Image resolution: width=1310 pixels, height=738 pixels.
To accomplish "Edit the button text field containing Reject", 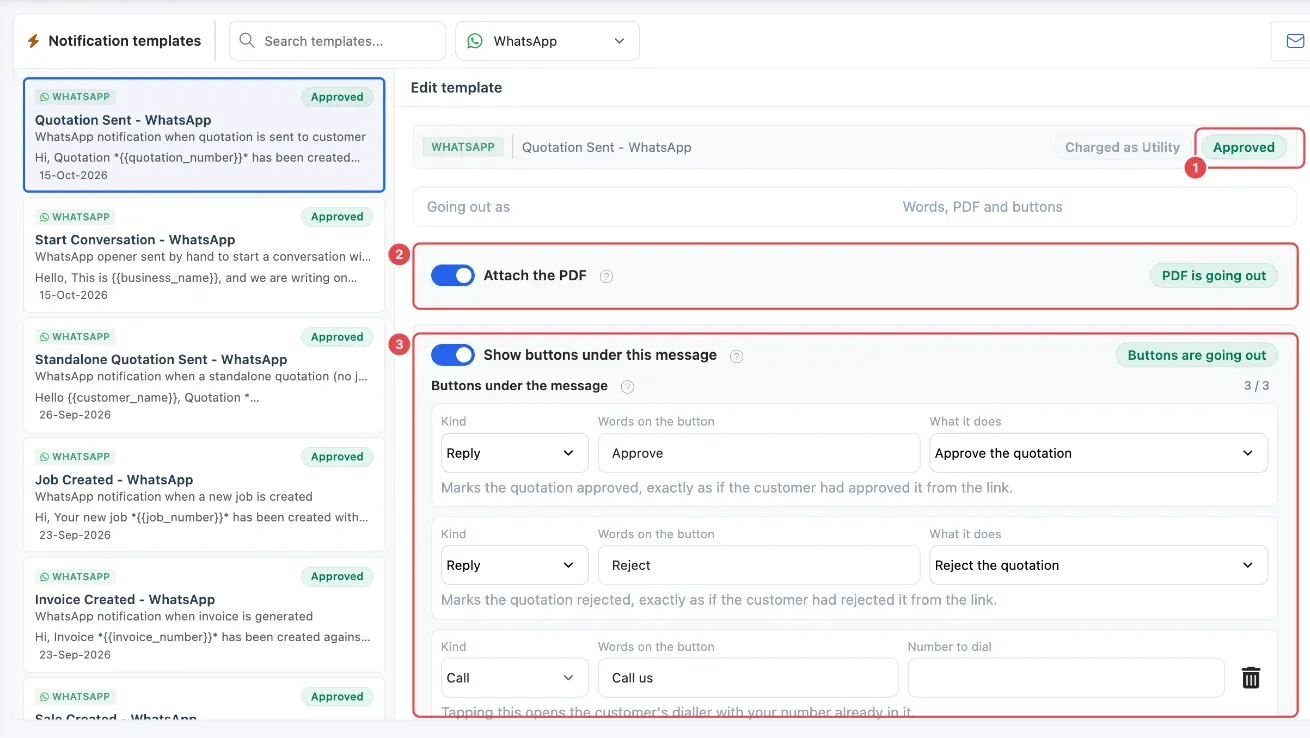I will coord(759,565).
